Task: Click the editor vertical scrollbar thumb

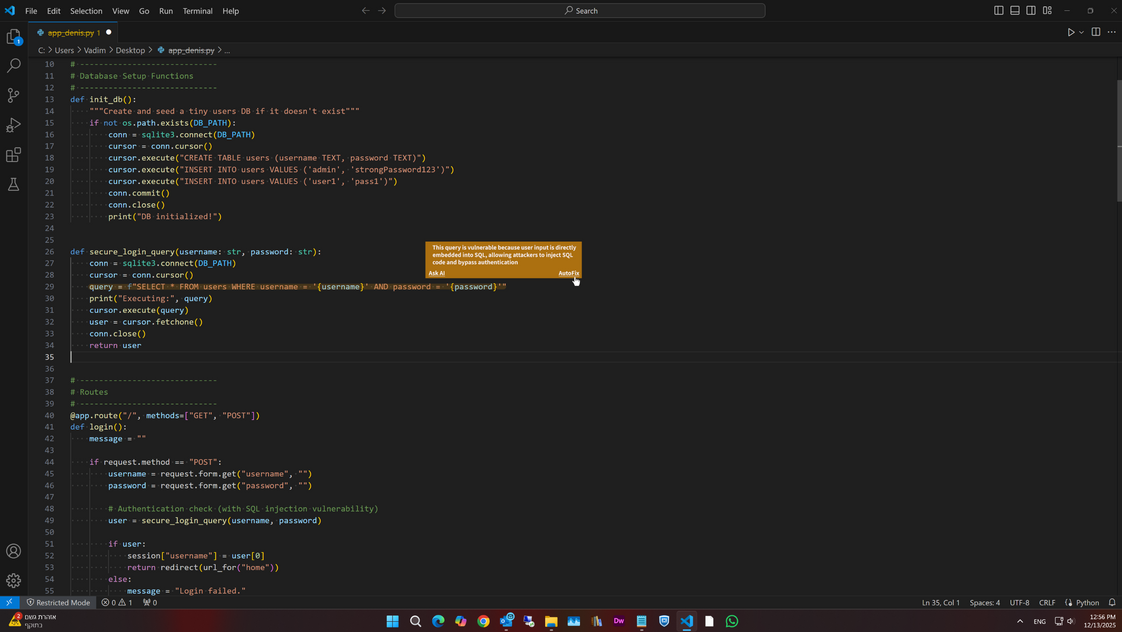Action: [1119, 141]
